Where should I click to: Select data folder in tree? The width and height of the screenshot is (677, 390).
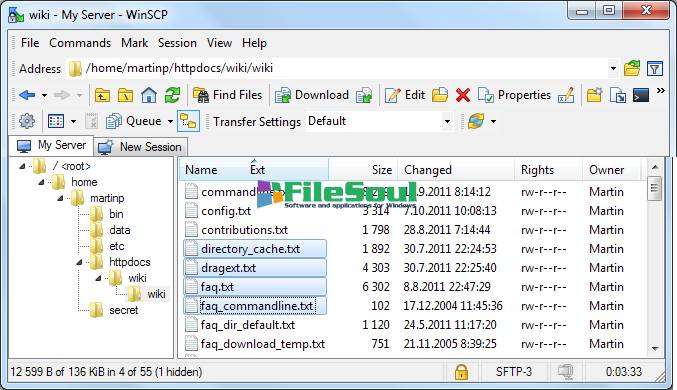(x=120, y=230)
